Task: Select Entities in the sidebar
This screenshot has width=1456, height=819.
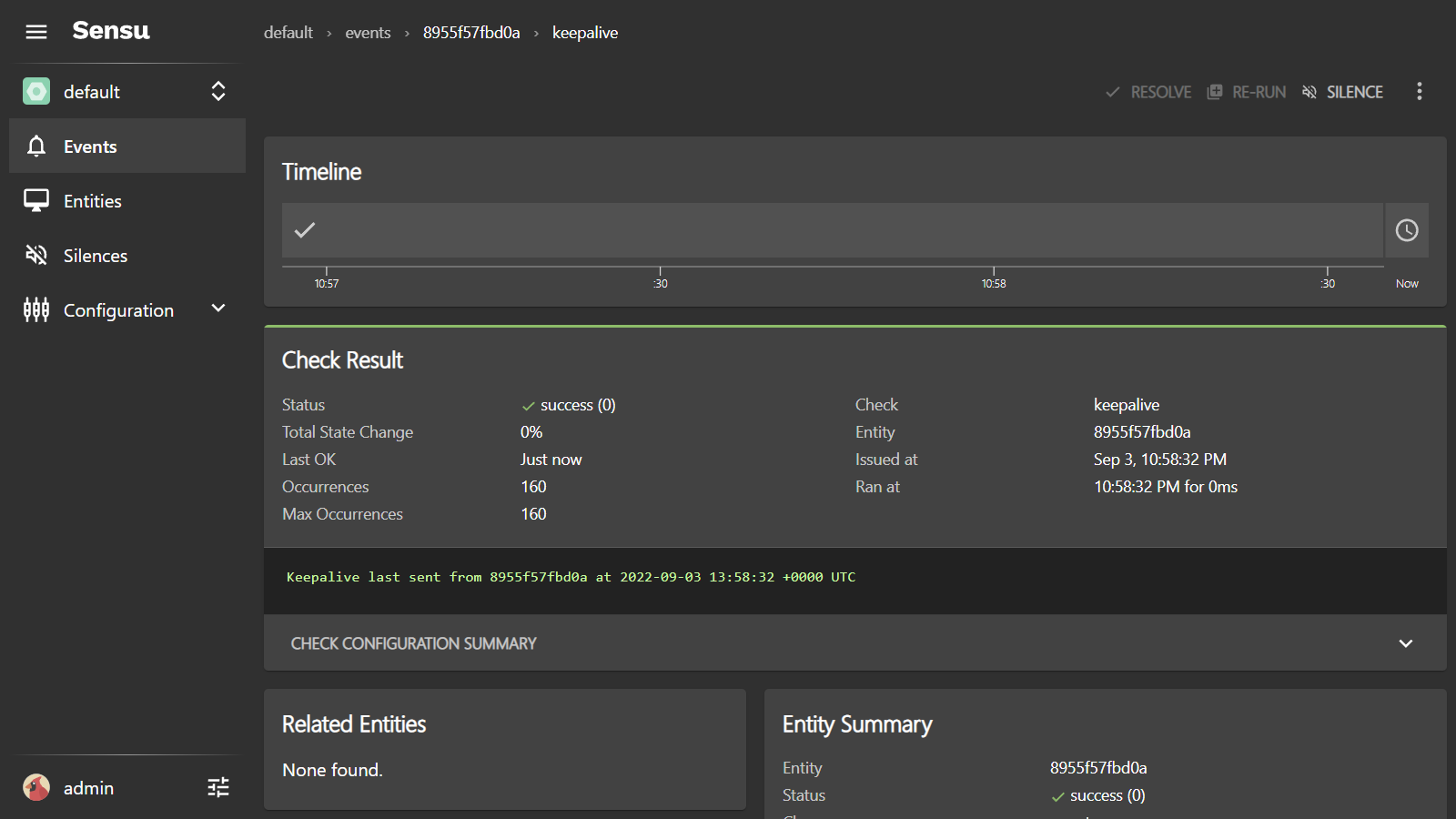Action: pyautogui.click(x=93, y=201)
